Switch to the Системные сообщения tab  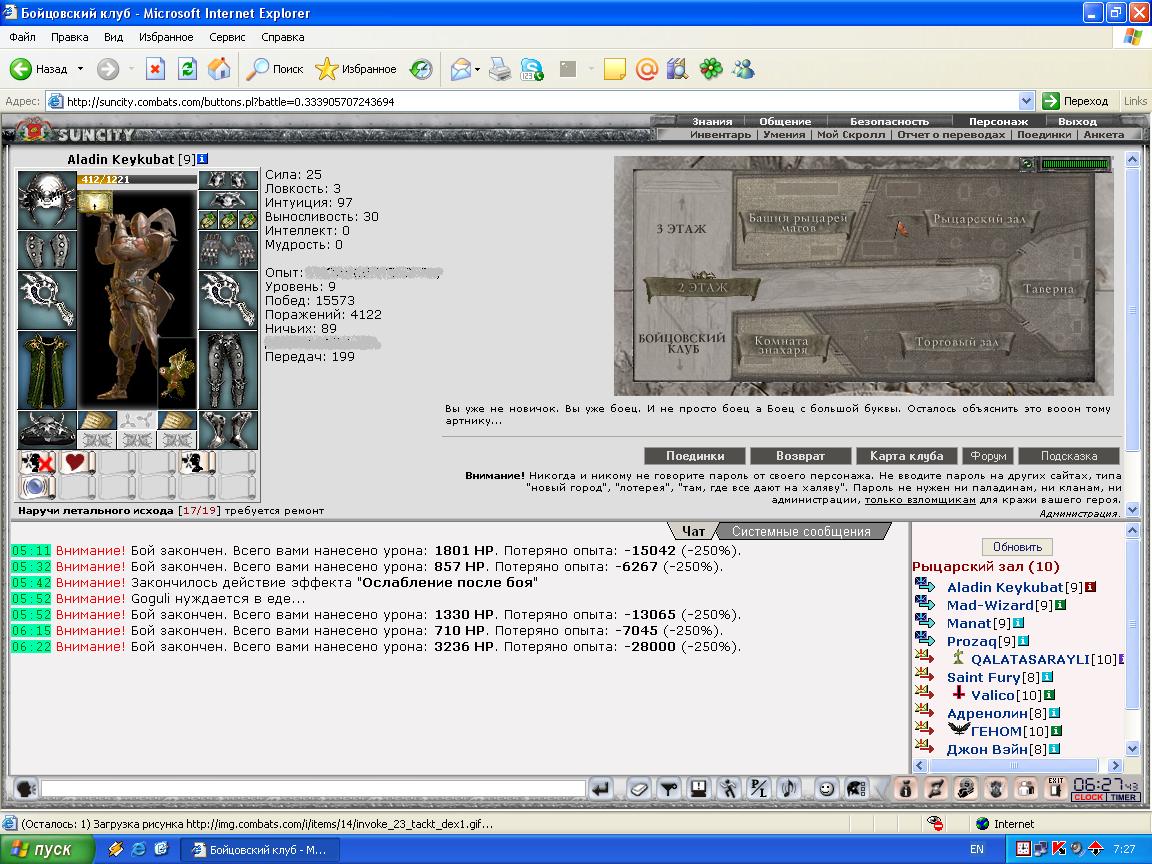[x=801, y=531]
